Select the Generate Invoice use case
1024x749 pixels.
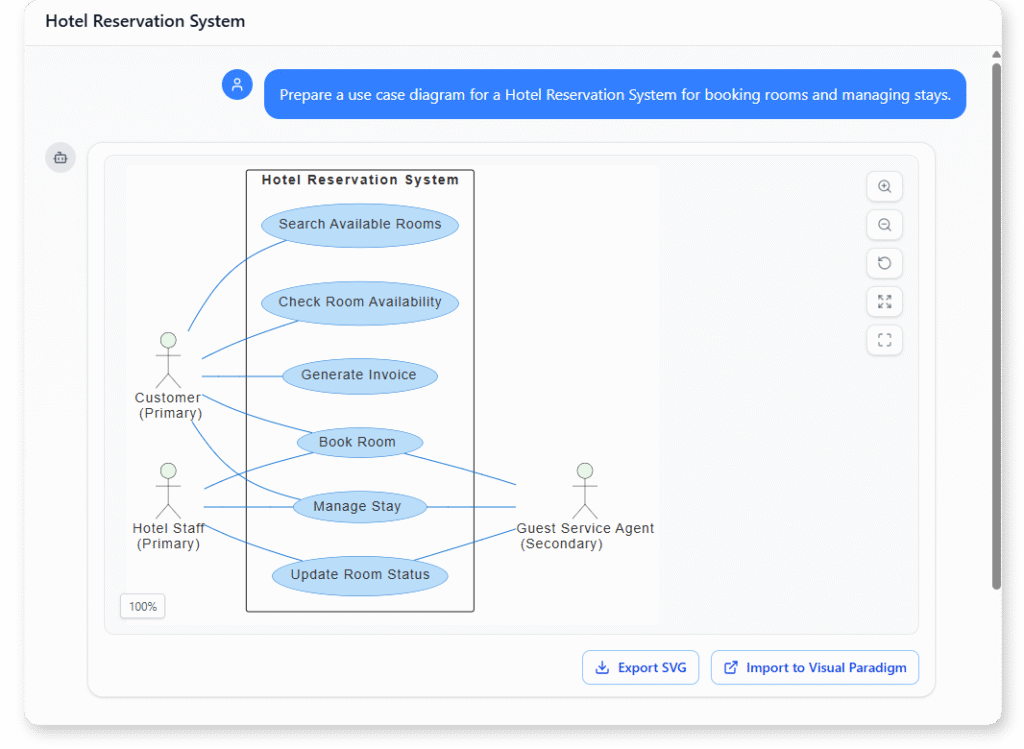360,376
